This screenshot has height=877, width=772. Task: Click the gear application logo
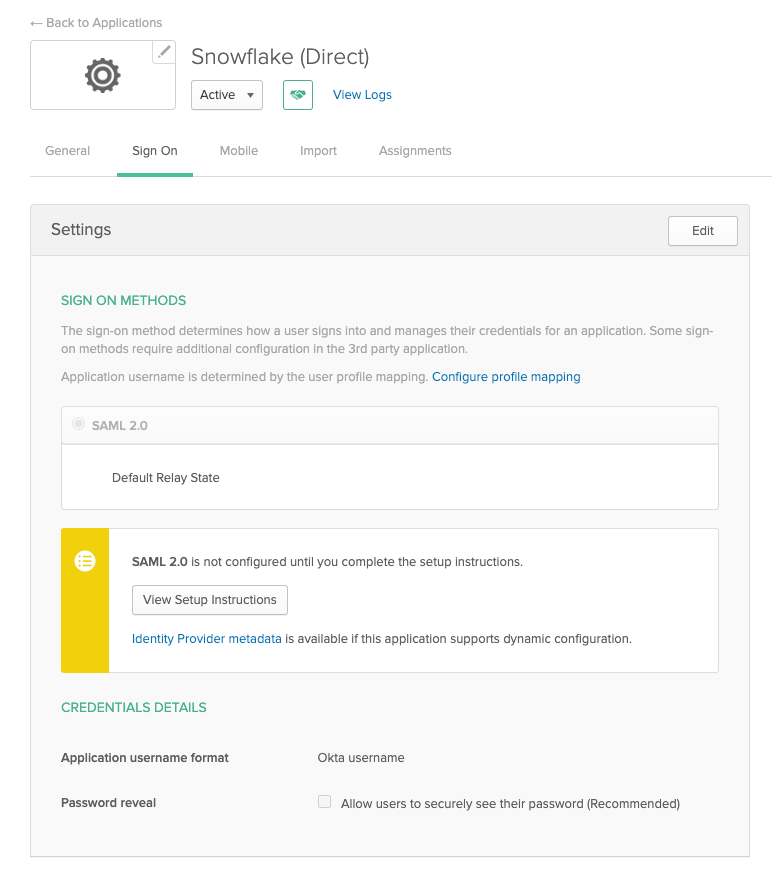(103, 76)
